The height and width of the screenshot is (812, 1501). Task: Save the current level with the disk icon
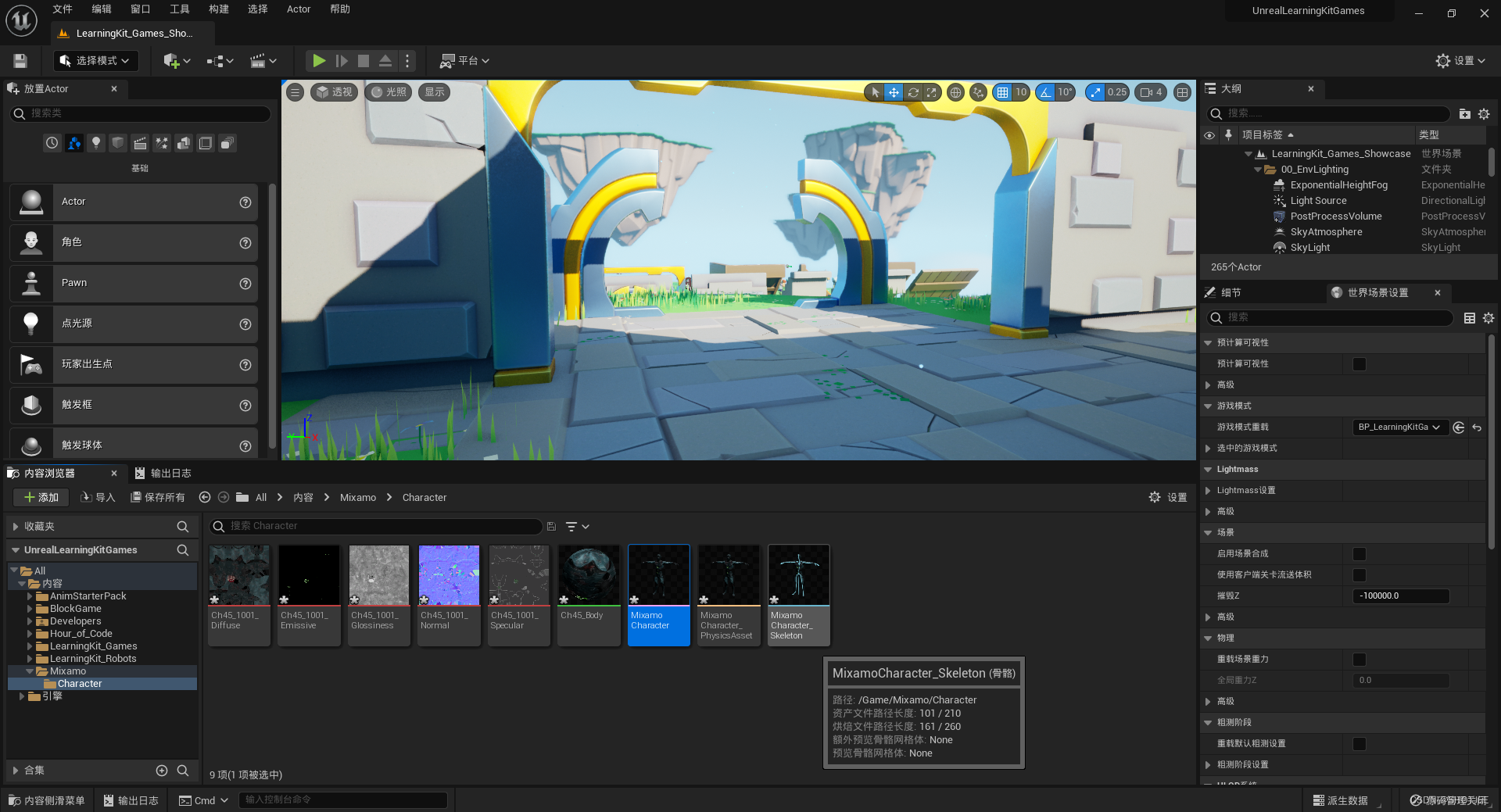coord(20,61)
